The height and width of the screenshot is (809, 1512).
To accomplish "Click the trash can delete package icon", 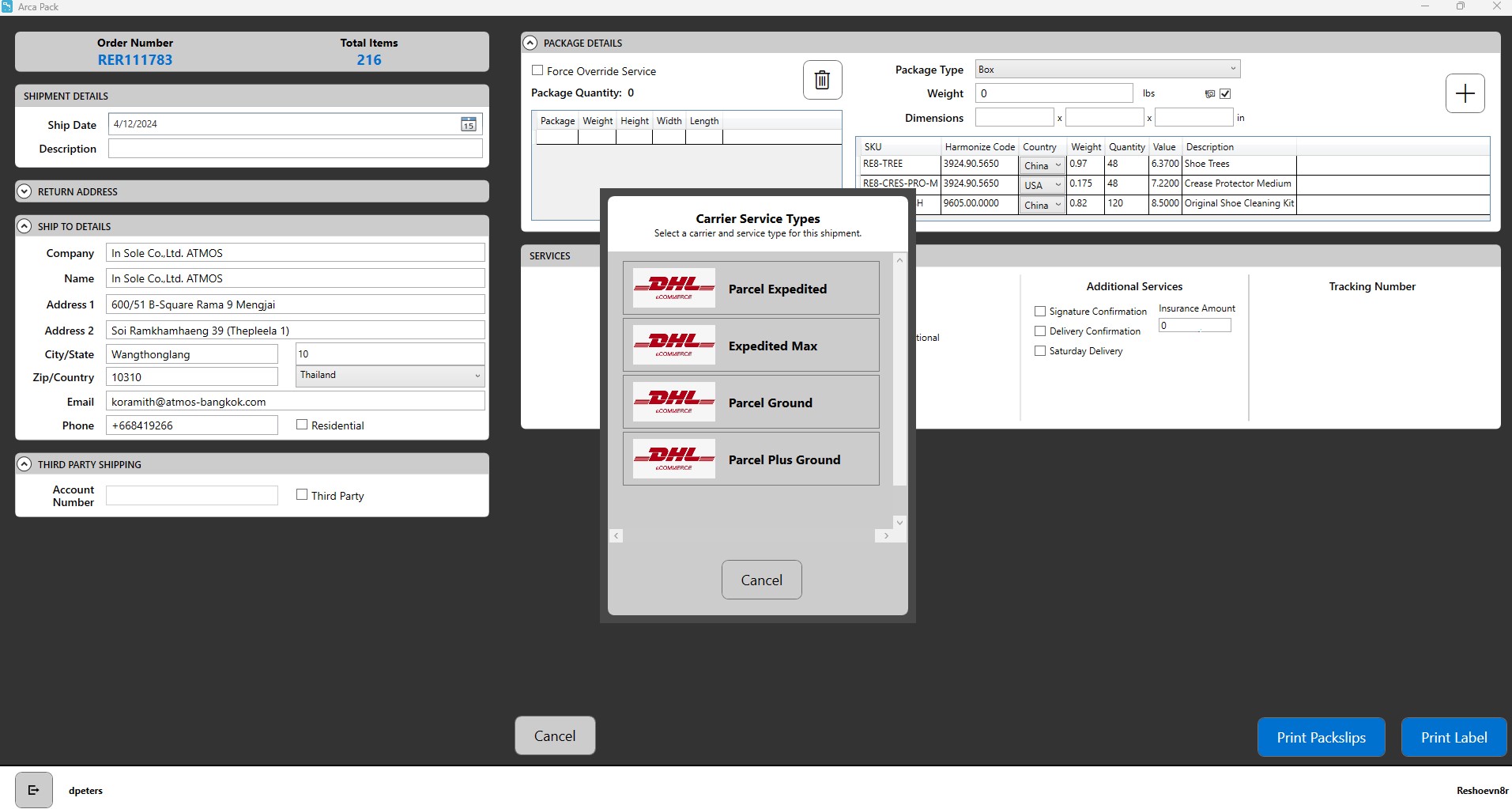I will [822, 80].
